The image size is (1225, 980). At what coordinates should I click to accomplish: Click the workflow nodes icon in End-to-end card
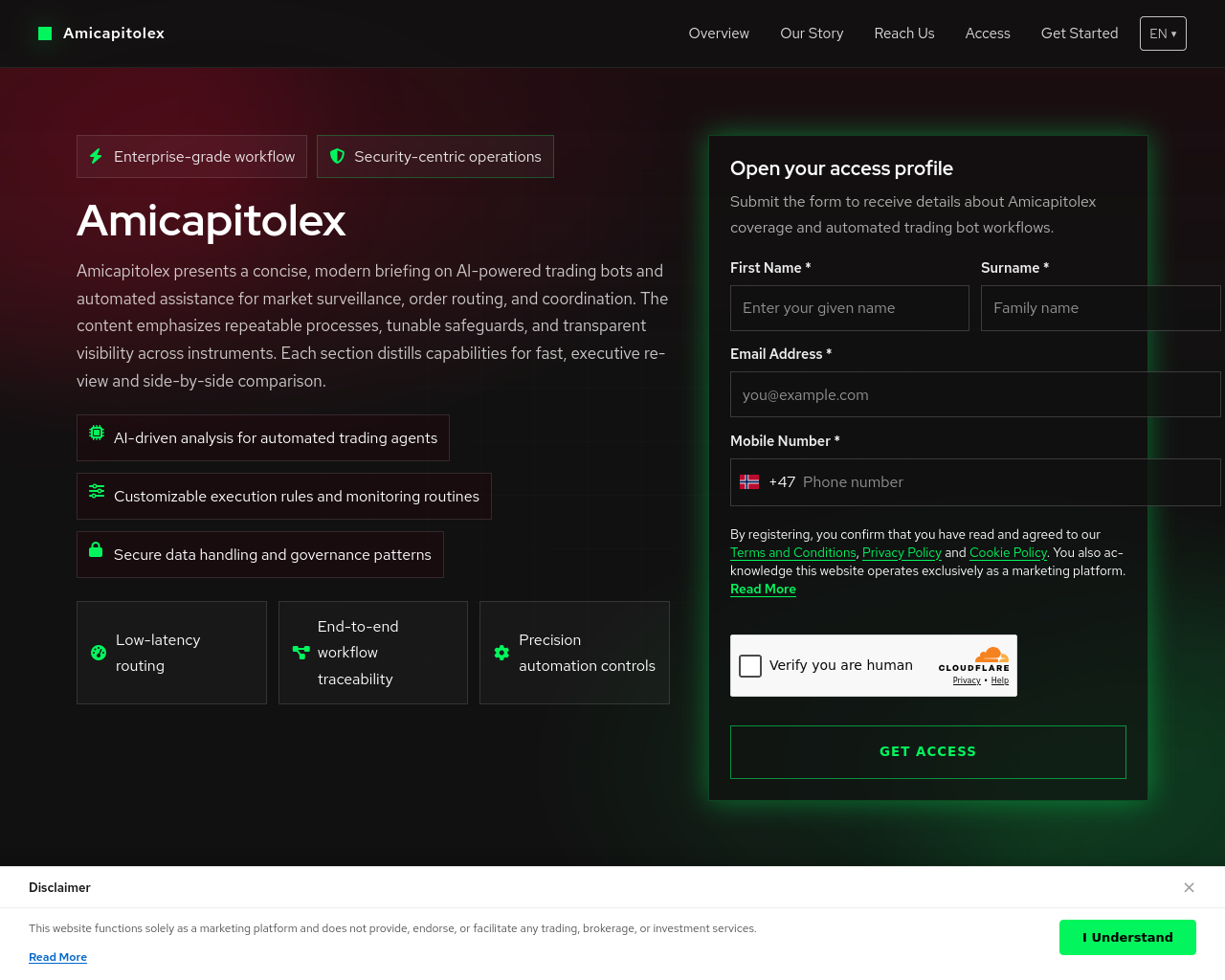[x=301, y=653]
